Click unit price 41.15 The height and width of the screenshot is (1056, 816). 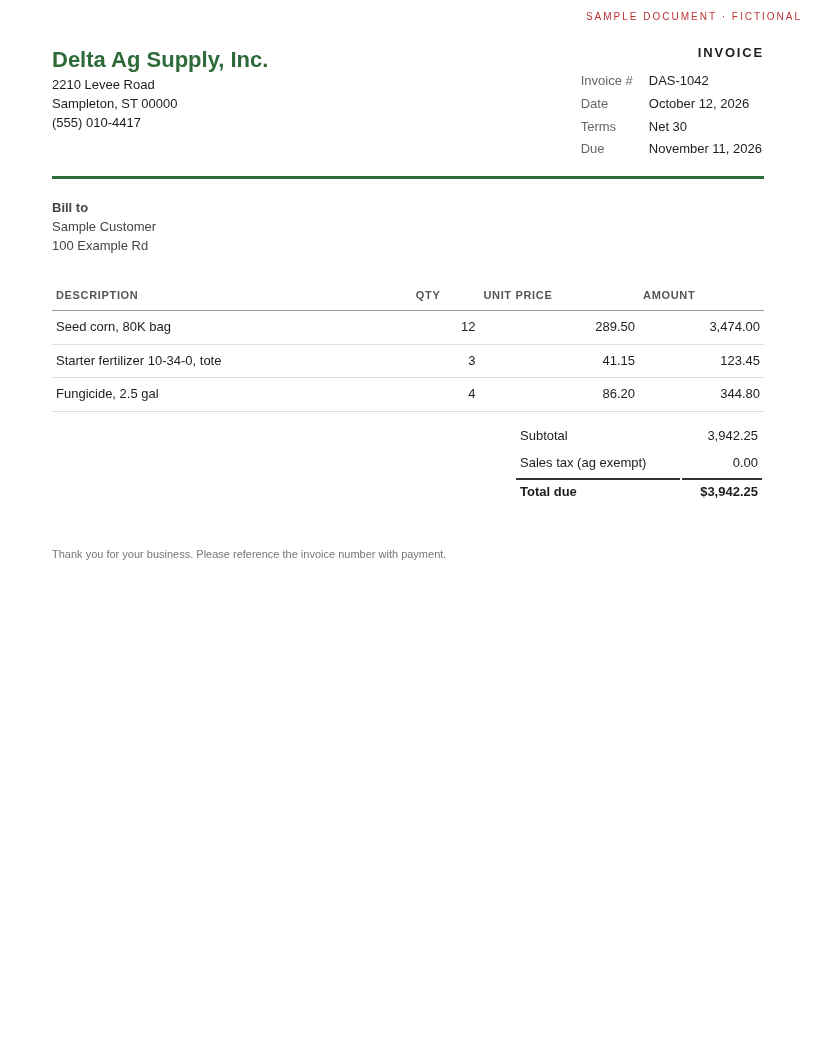[618, 360]
